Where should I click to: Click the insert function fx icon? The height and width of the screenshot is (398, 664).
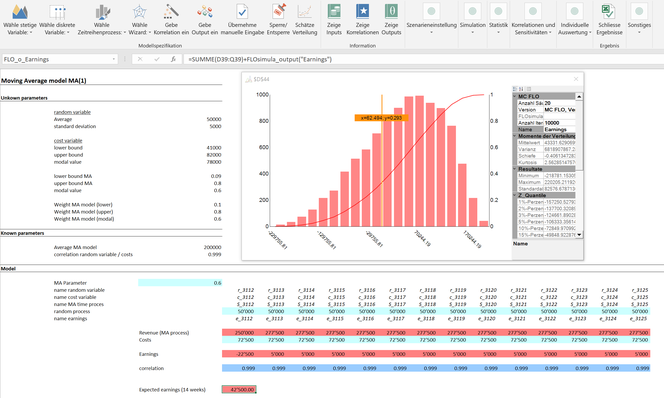click(173, 59)
